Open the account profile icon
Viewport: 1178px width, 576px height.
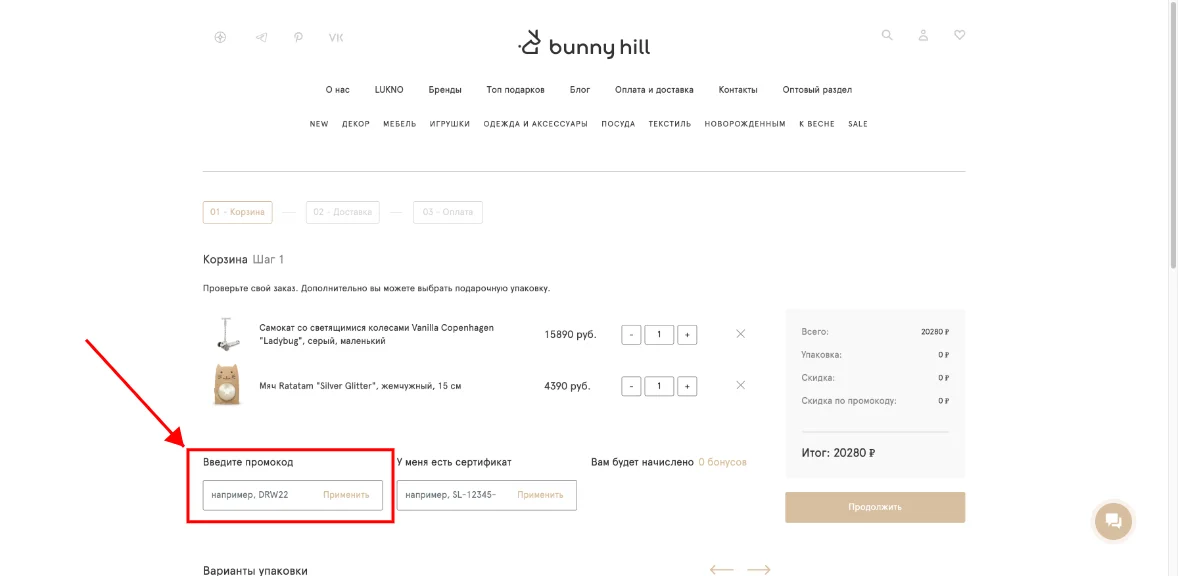click(923, 35)
